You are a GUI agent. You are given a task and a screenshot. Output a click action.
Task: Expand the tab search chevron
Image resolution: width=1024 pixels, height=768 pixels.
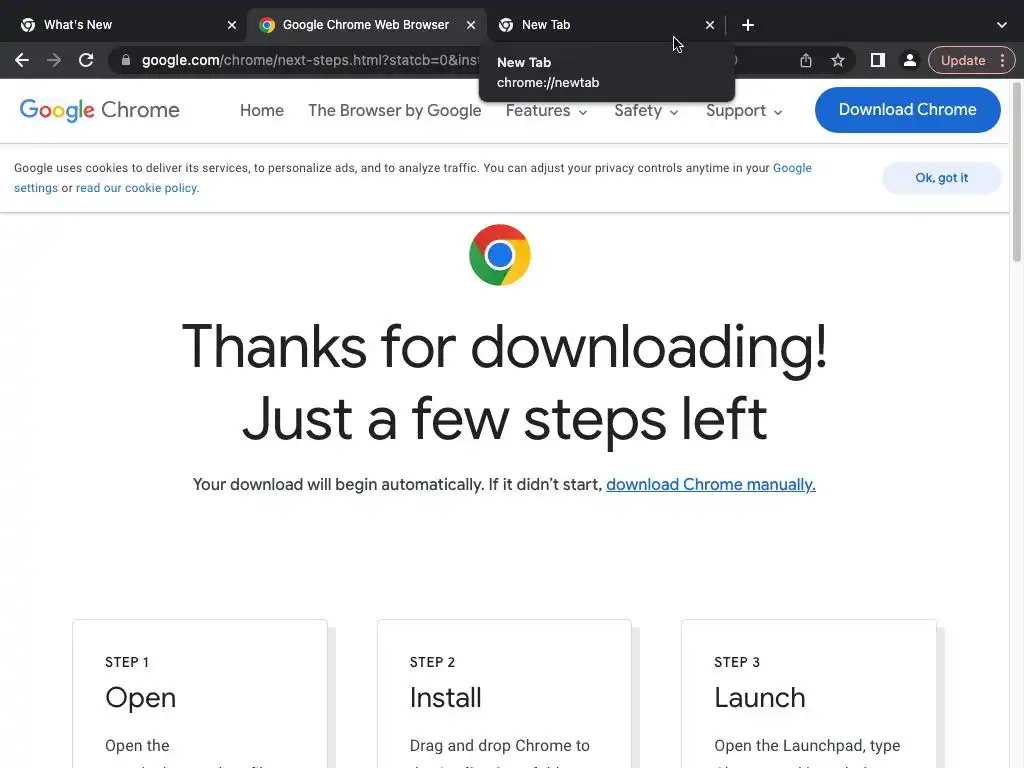tap(1002, 25)
